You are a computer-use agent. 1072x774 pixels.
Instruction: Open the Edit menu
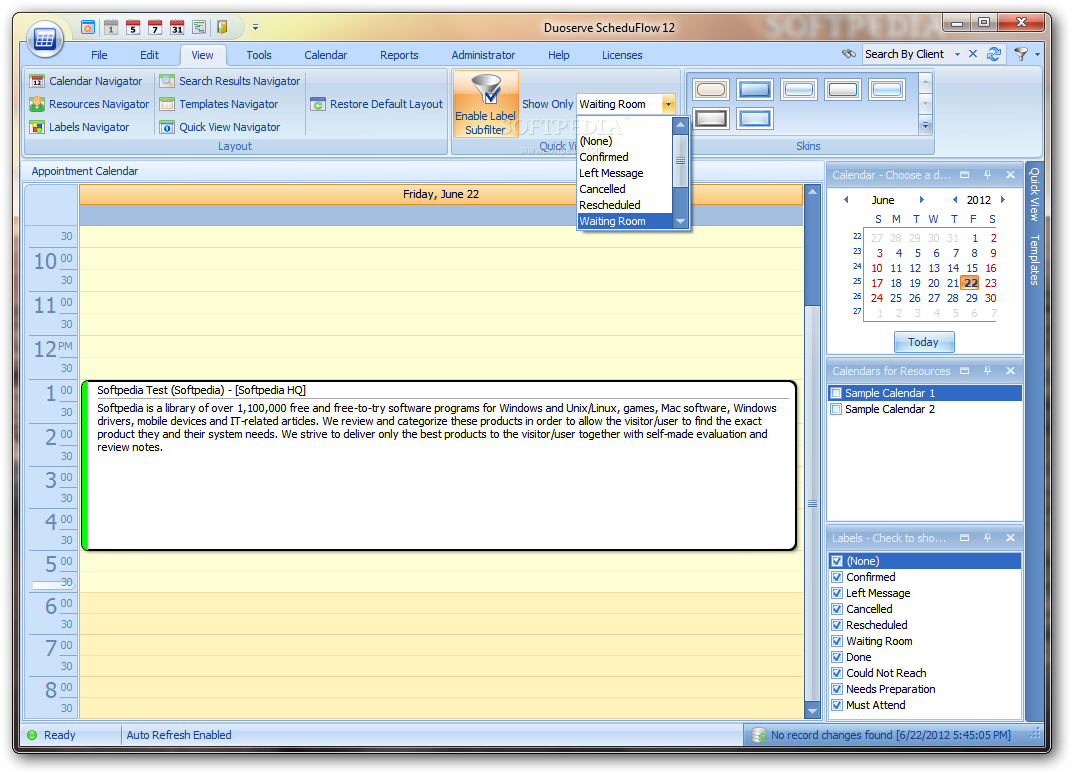149,55
